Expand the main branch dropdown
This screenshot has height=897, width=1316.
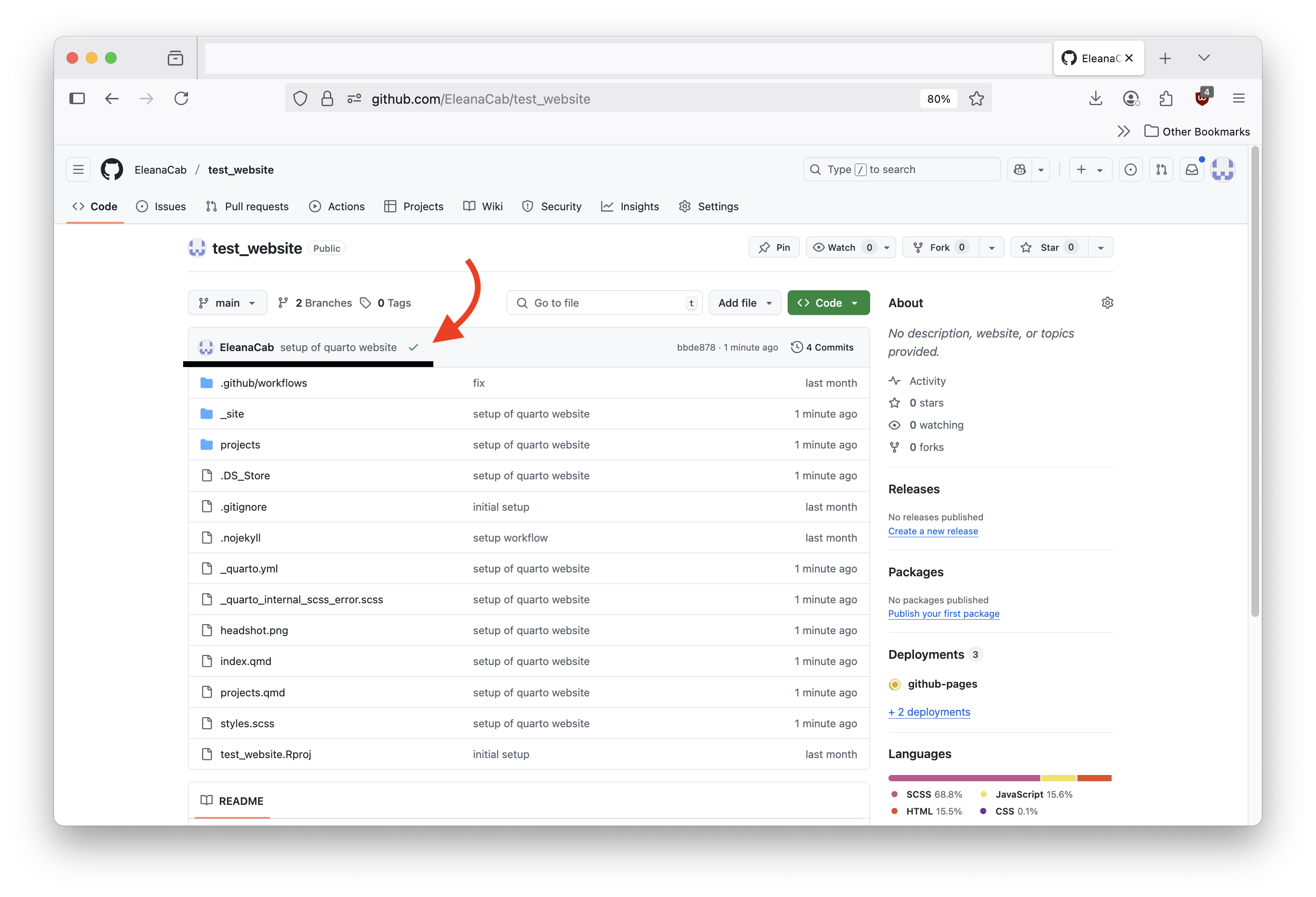227,302
